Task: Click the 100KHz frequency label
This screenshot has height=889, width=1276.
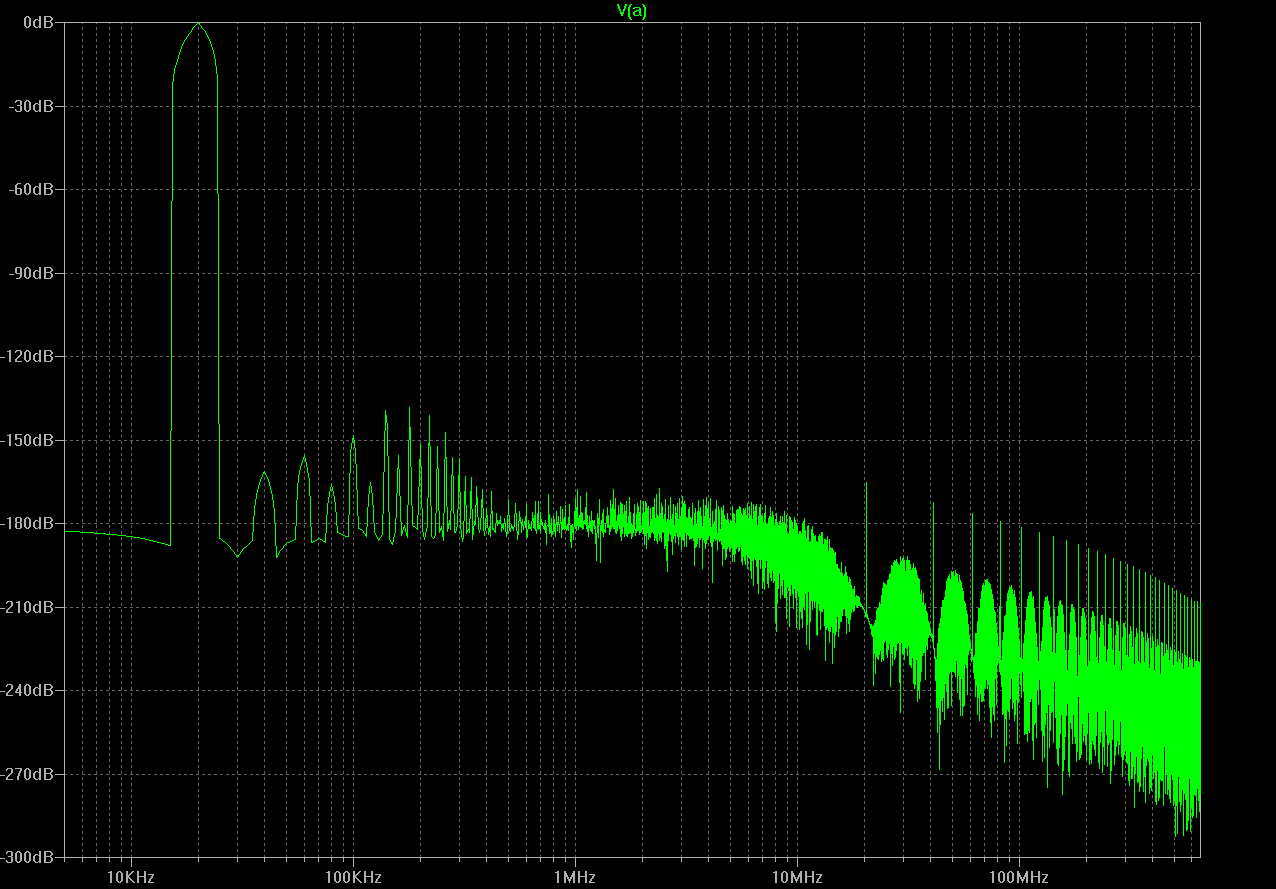Action: [x=353, y=878]
